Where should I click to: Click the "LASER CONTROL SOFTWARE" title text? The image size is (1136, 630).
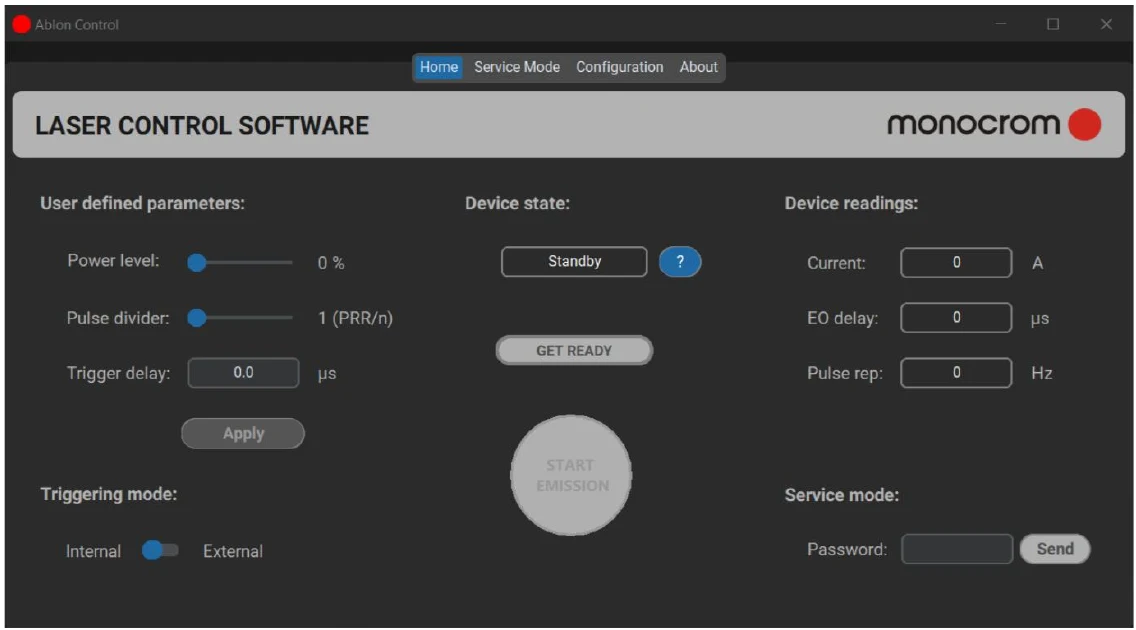[202, 125]
